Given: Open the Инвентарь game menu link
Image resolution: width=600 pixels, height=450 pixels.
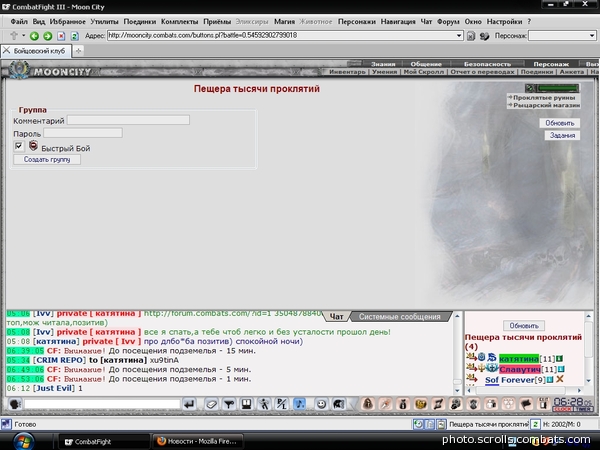Looking at the screenshot, I should (347, 72).
